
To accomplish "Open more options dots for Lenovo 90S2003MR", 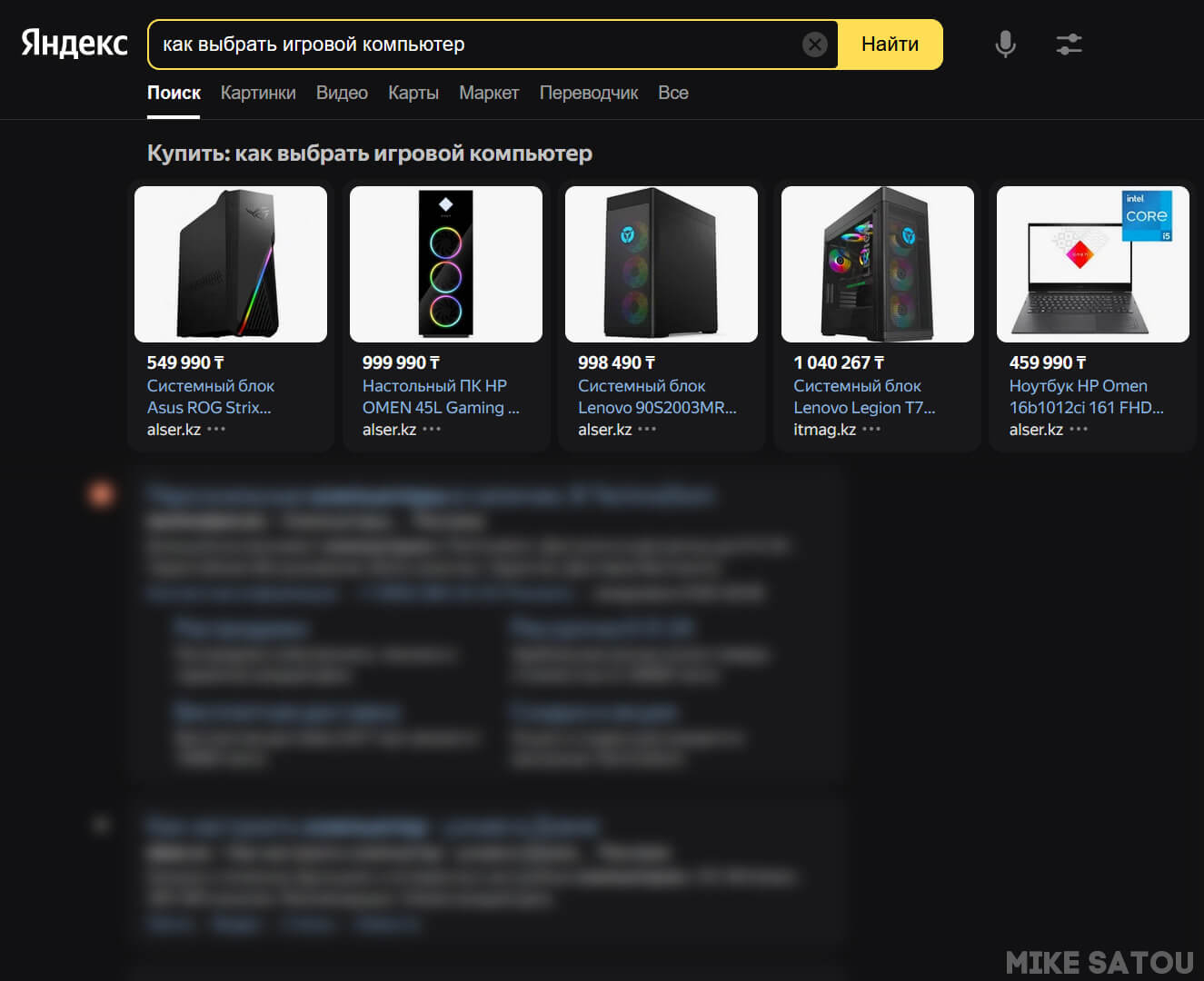I will [647, 429].
